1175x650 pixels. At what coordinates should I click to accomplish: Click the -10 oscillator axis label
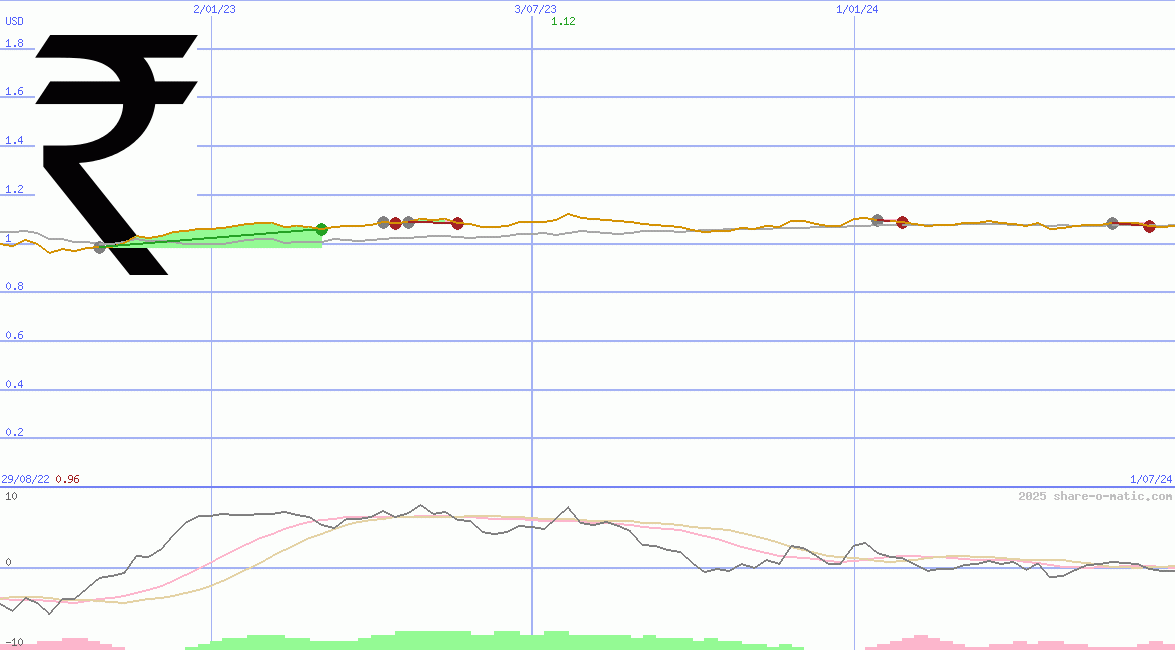pos(13,643)
